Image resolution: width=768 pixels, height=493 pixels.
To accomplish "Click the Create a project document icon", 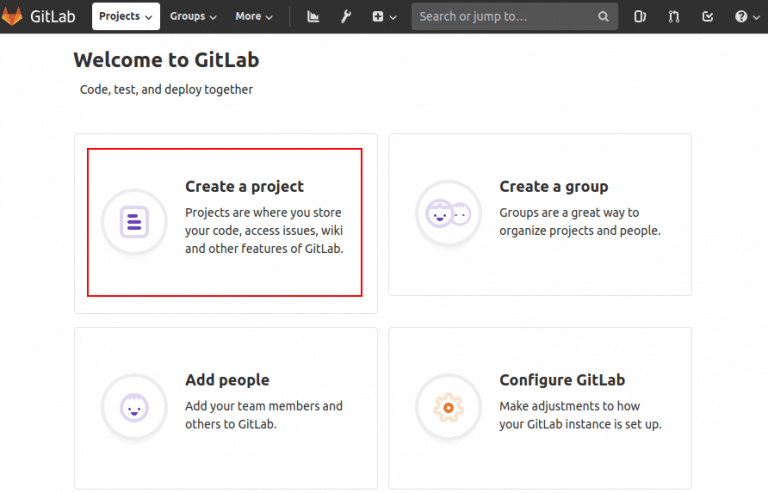I will (x=134, y=222).
